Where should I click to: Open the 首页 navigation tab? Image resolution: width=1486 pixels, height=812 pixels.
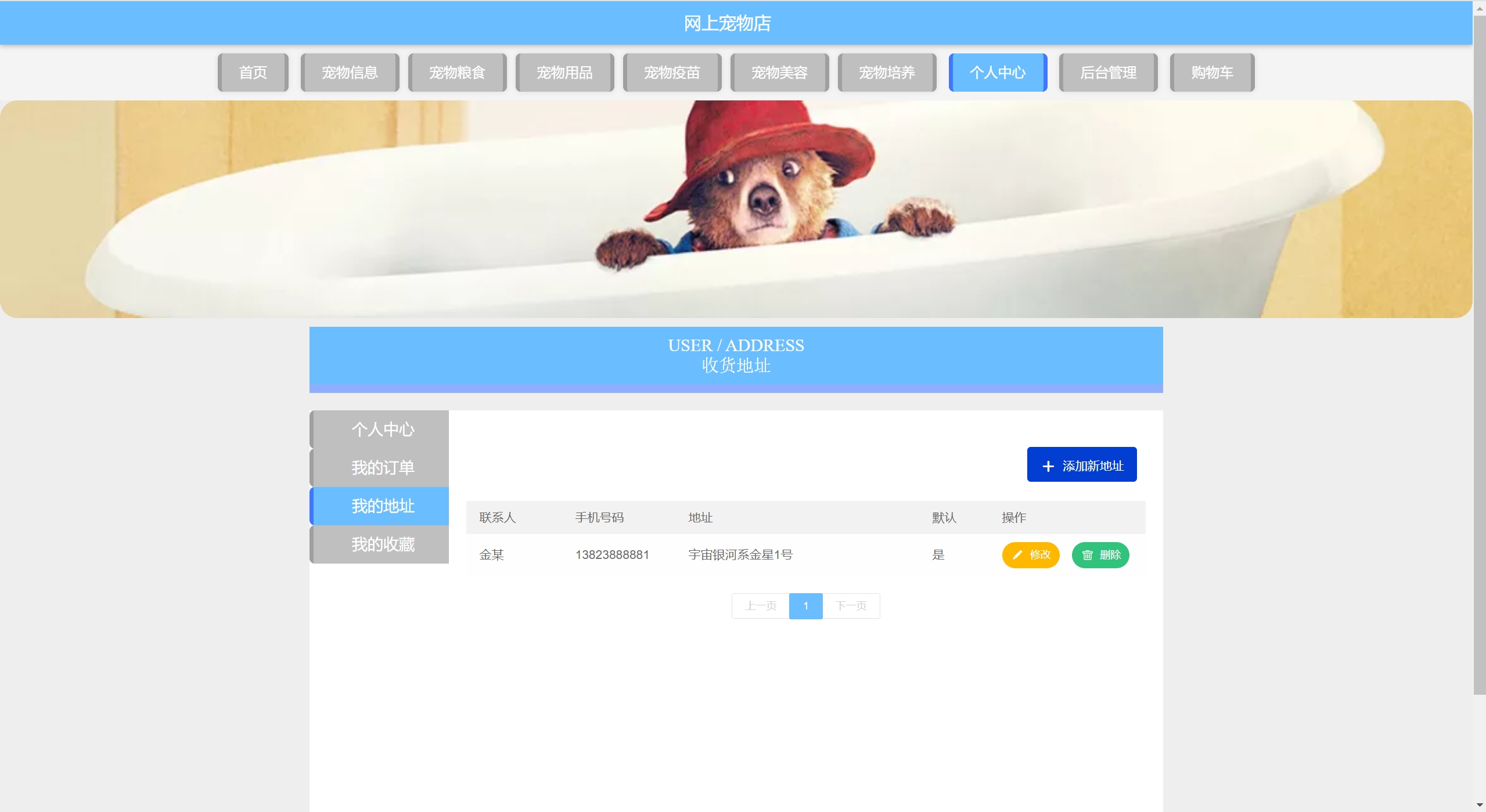point(253,73)
